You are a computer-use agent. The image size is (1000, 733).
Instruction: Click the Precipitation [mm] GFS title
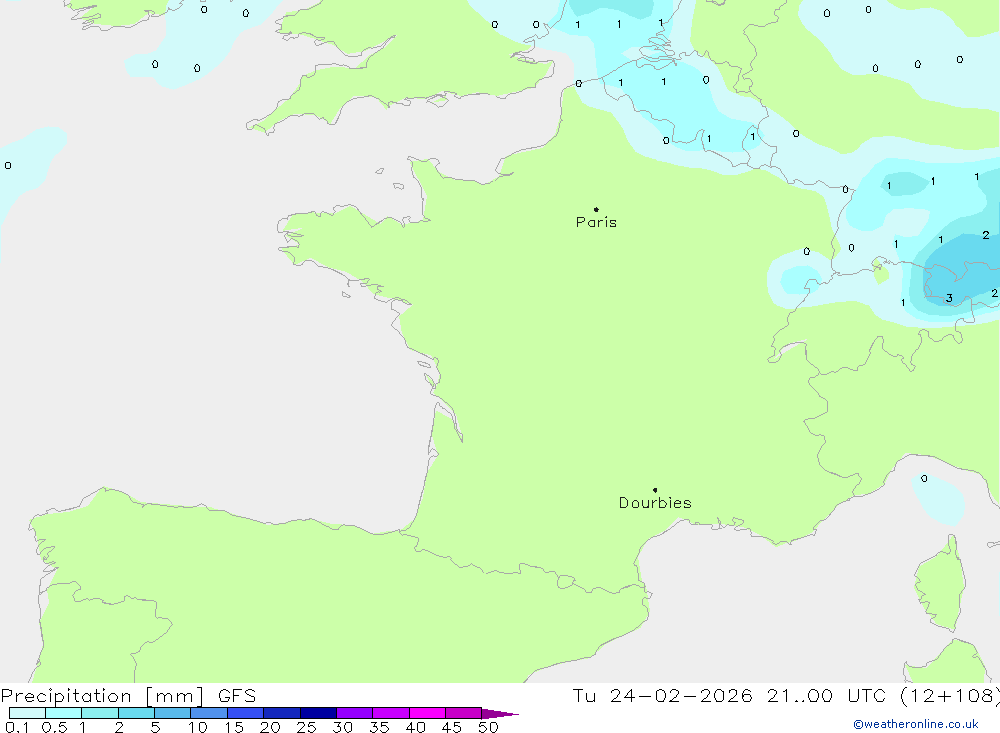128,695
